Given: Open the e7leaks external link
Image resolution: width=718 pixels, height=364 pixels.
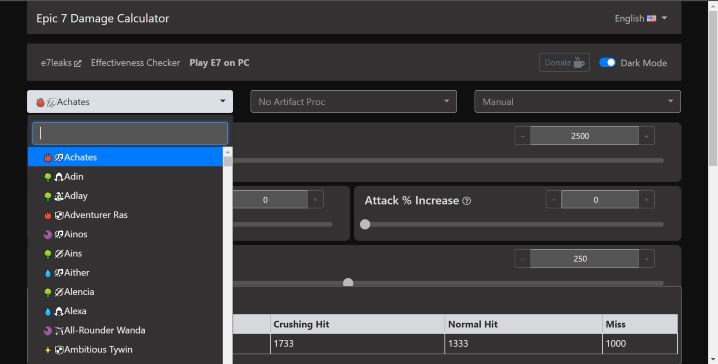Looking at the screenshot, I should coord(61,63).
